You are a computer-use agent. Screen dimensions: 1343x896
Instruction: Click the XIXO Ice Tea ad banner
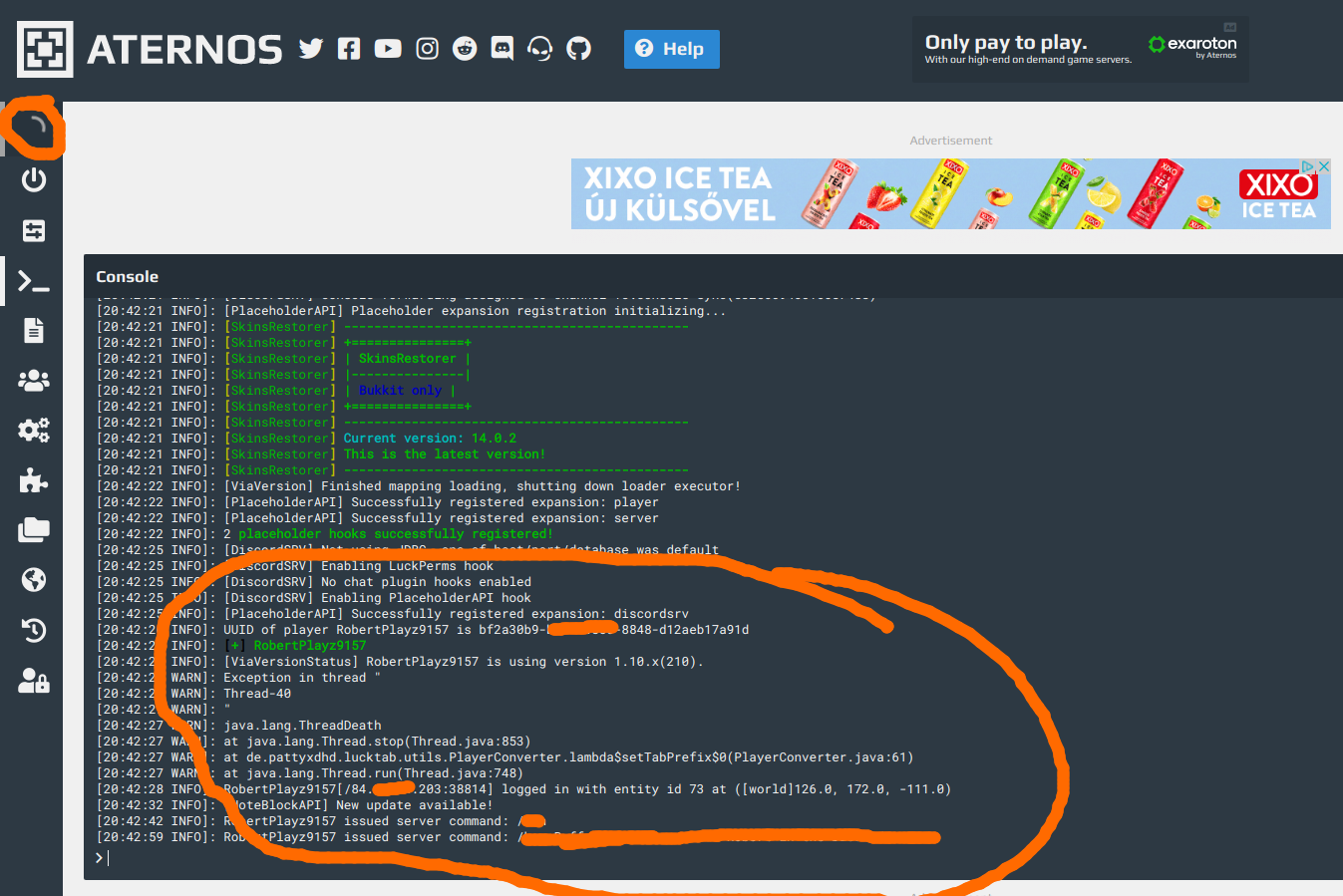pyautogui.click(x=950, y=194)
